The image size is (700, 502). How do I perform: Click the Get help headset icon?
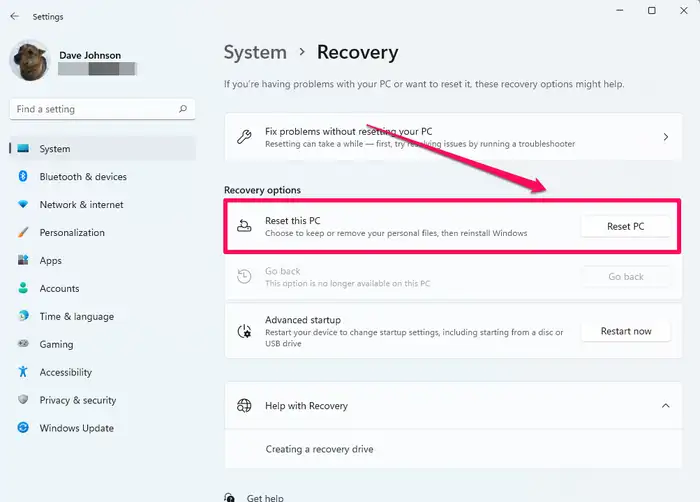point(229,497)
